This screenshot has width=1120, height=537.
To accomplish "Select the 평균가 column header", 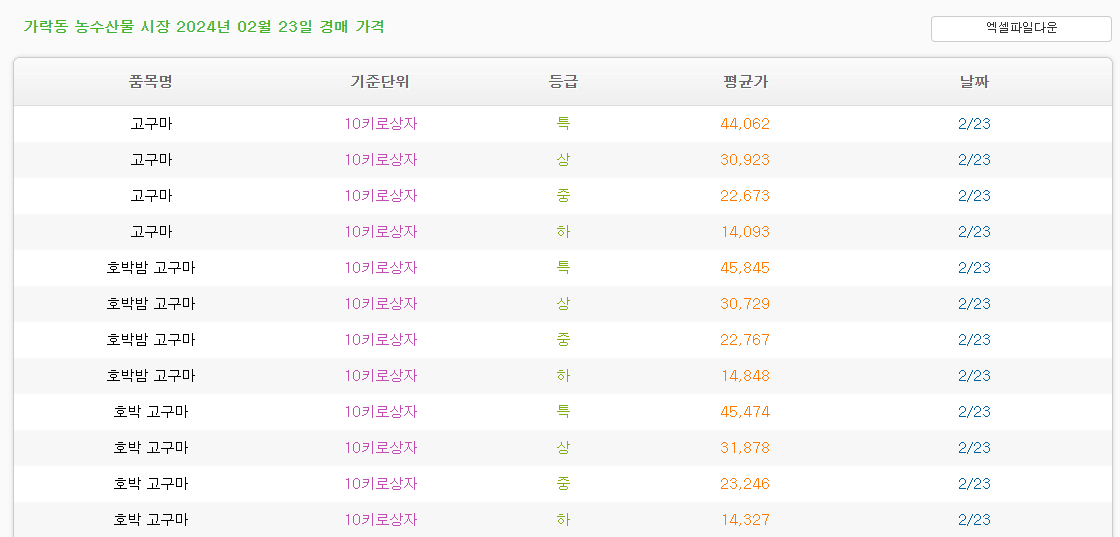I will (x=745, y=81).
